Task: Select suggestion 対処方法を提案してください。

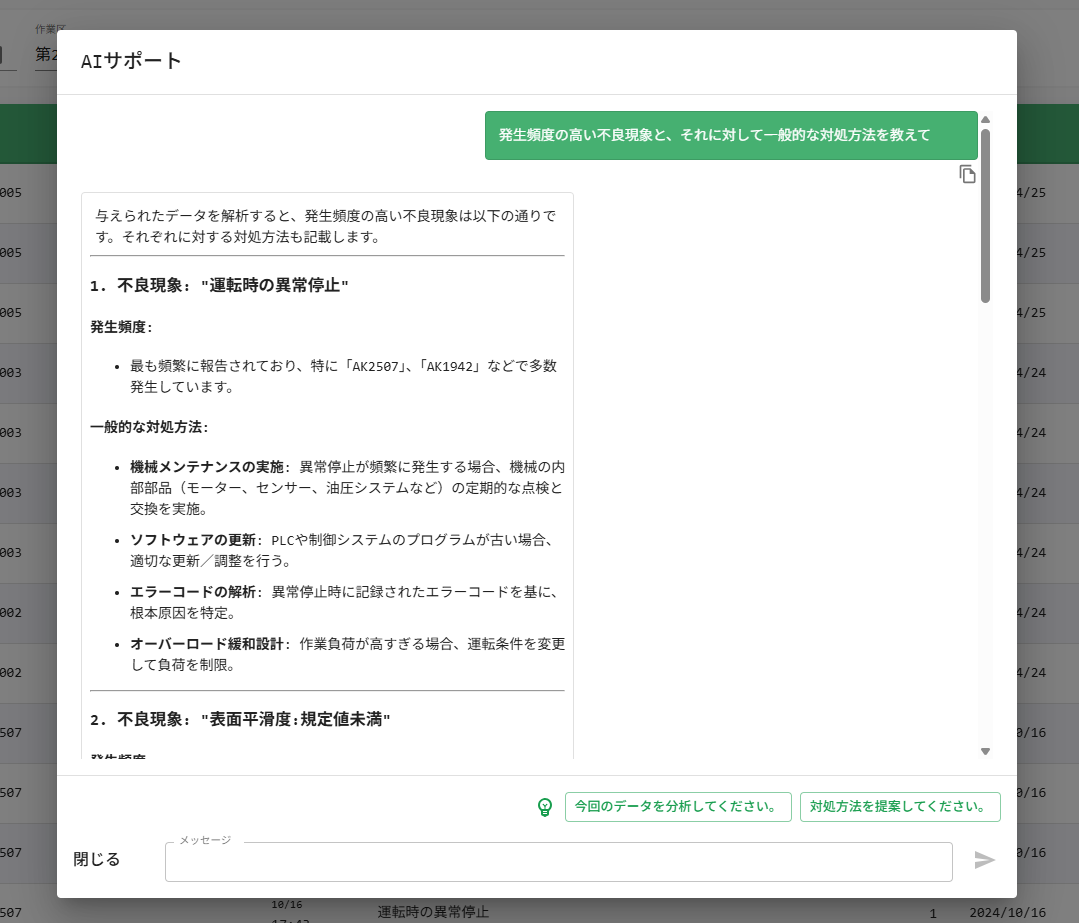Action: click(x=900, y=807)
